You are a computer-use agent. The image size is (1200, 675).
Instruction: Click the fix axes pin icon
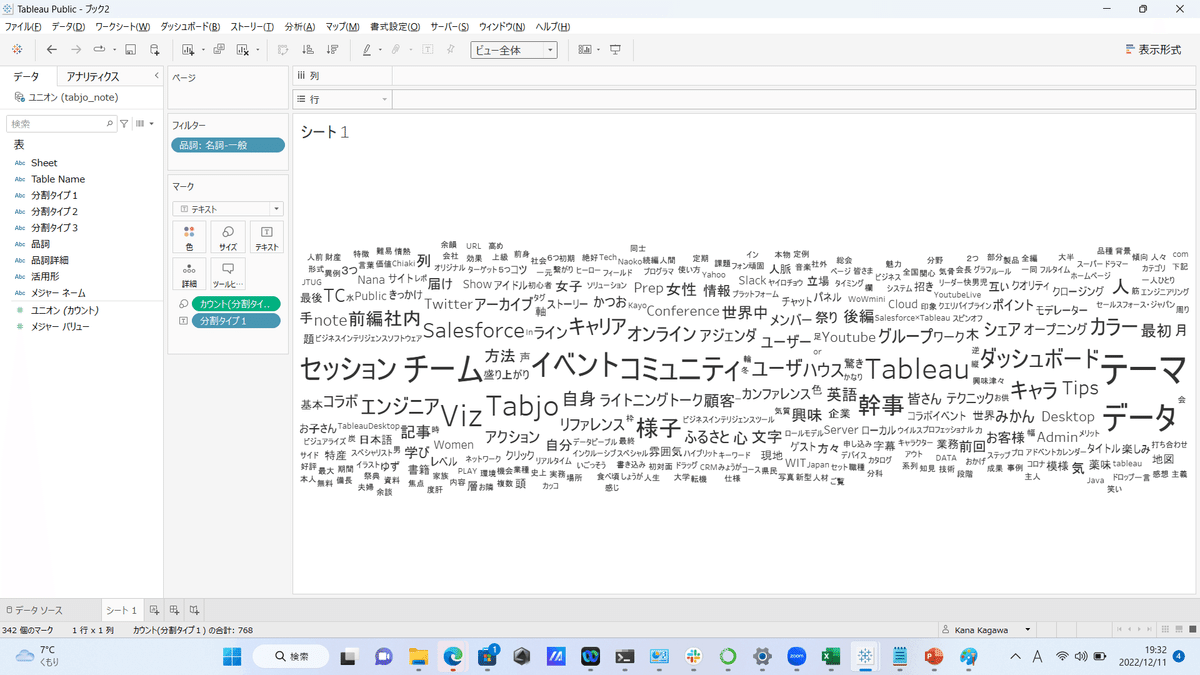pos(451,50)
